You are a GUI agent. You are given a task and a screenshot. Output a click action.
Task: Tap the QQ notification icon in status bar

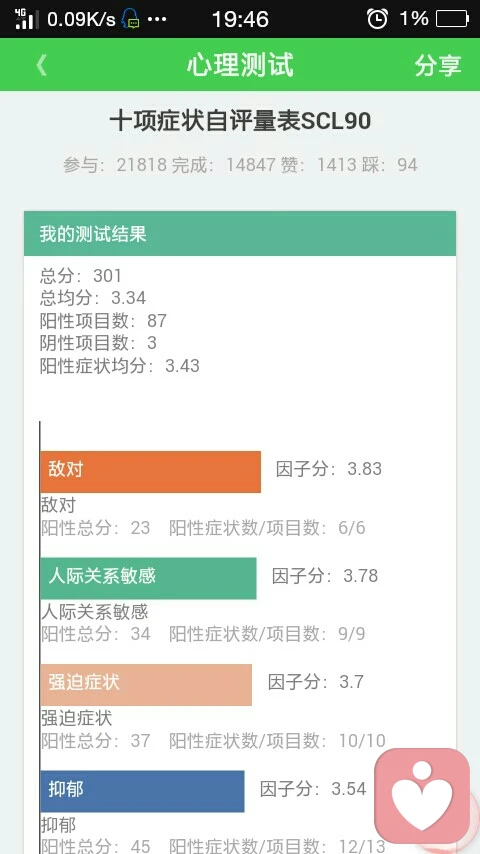131,19
